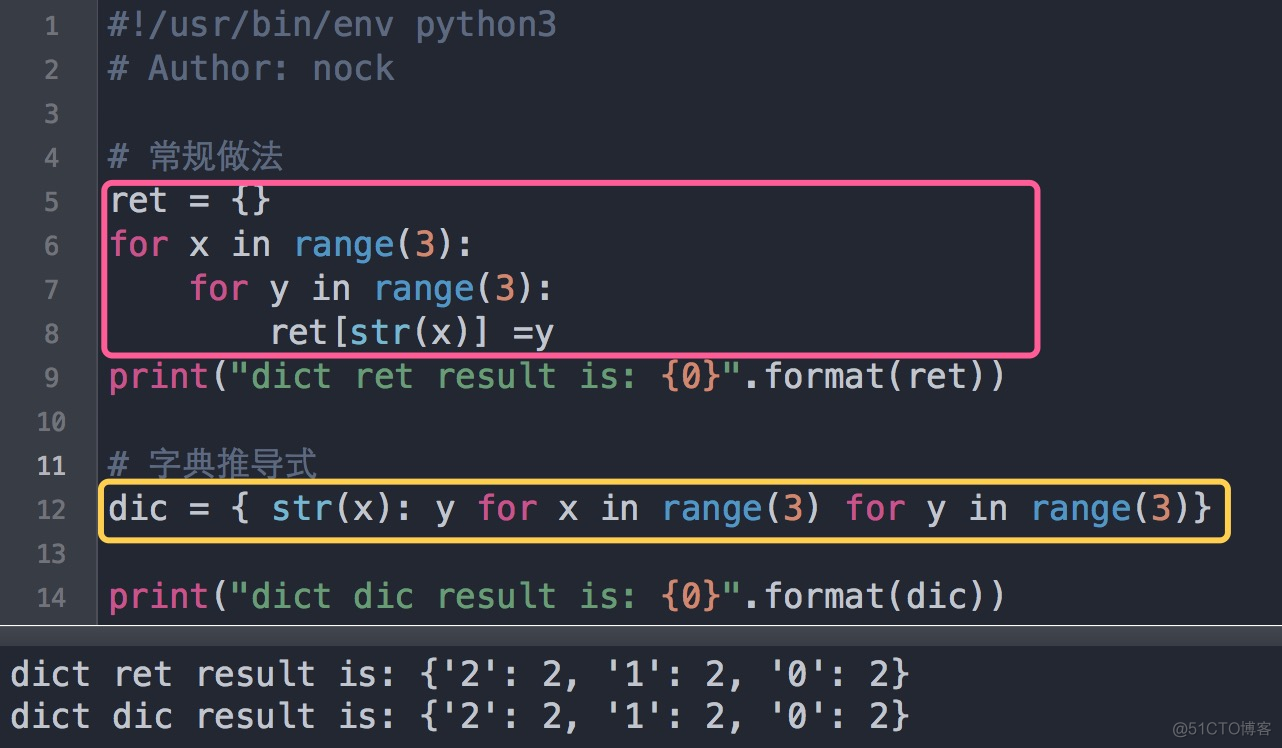
Task: Click line number 12 in gutter
Action: [50, 510]
